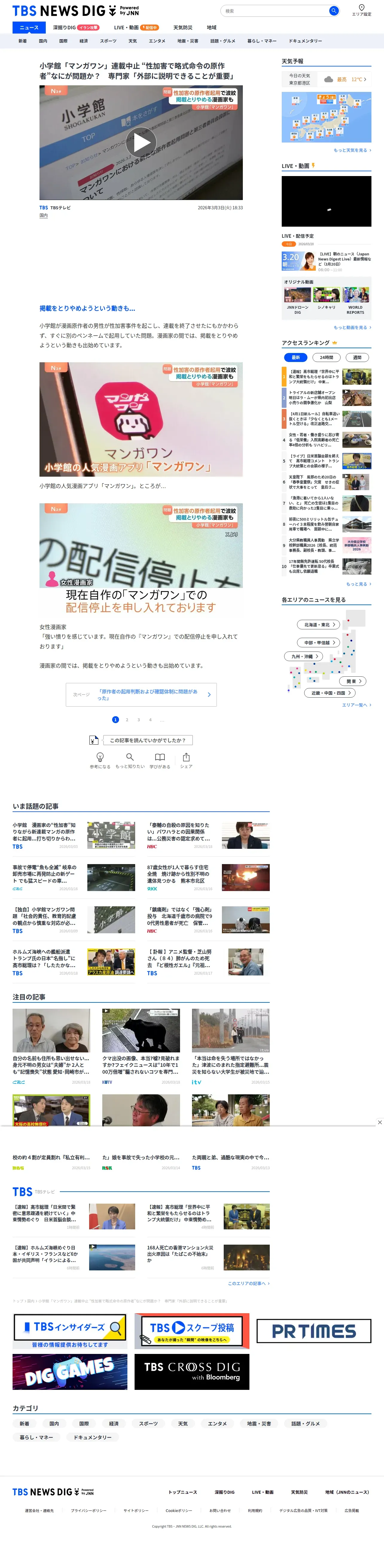Go to article page 2
The image size is (384, 1568).
click(127, 719)
